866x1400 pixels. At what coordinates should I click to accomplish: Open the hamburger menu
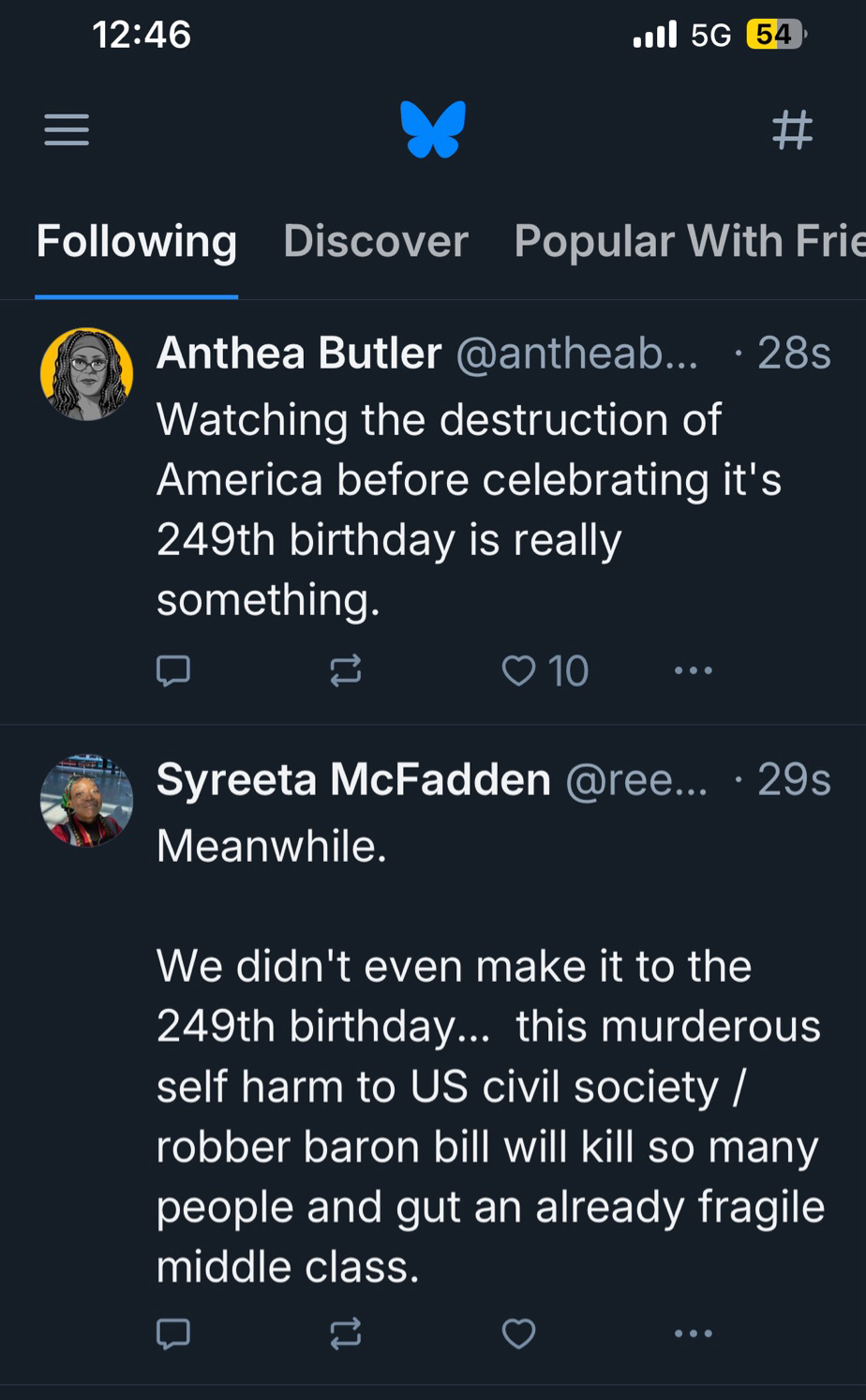[x=67, y=129]
